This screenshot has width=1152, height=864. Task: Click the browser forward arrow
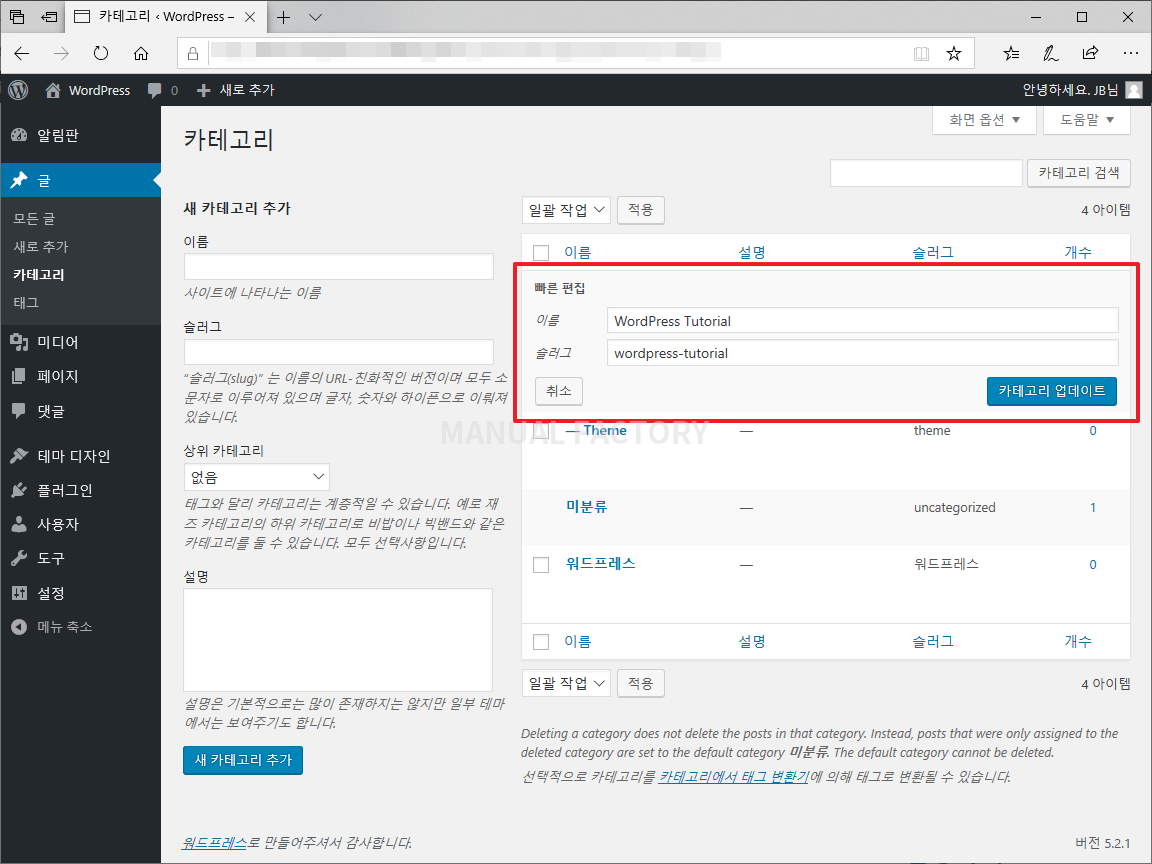pyautogui.click(x=62, y=53)
